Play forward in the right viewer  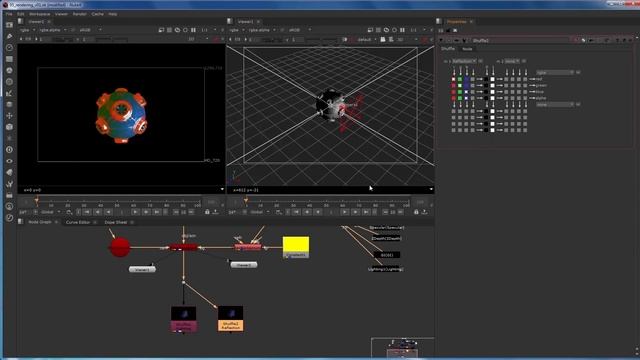point(344,212)
